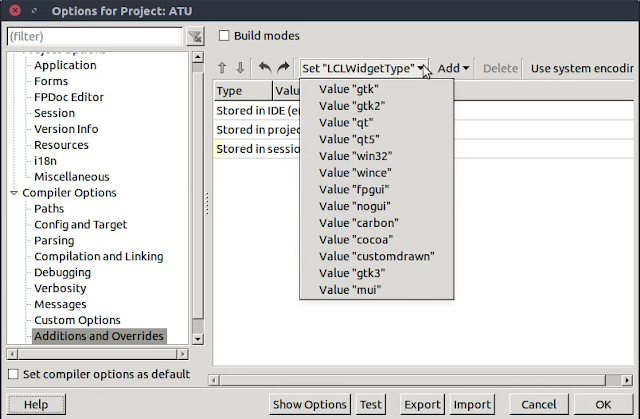The height and width of the screenshot is (419, 640).
Task: Select Version Info tree item
Action: tap(66, 129)
